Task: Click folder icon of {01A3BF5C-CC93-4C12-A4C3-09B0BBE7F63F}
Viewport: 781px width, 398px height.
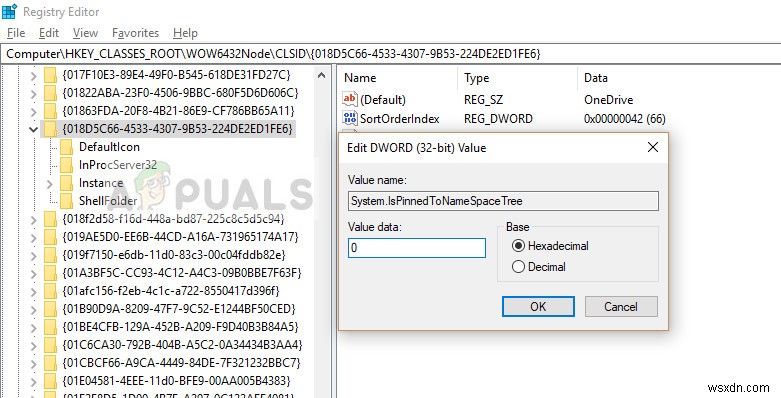Action: coord(50,273)
